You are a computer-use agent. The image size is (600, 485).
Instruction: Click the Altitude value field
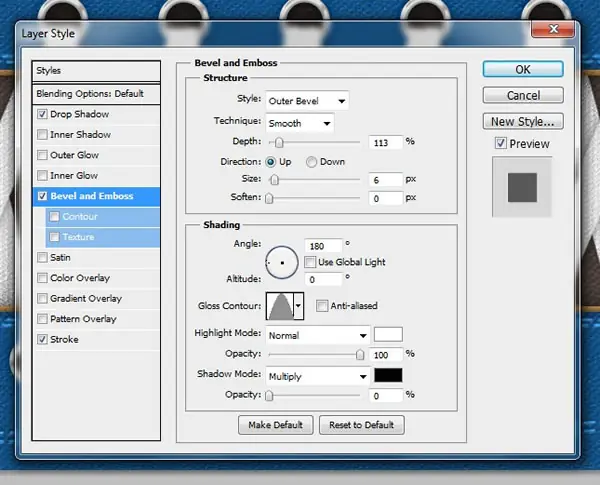(323, 279)
